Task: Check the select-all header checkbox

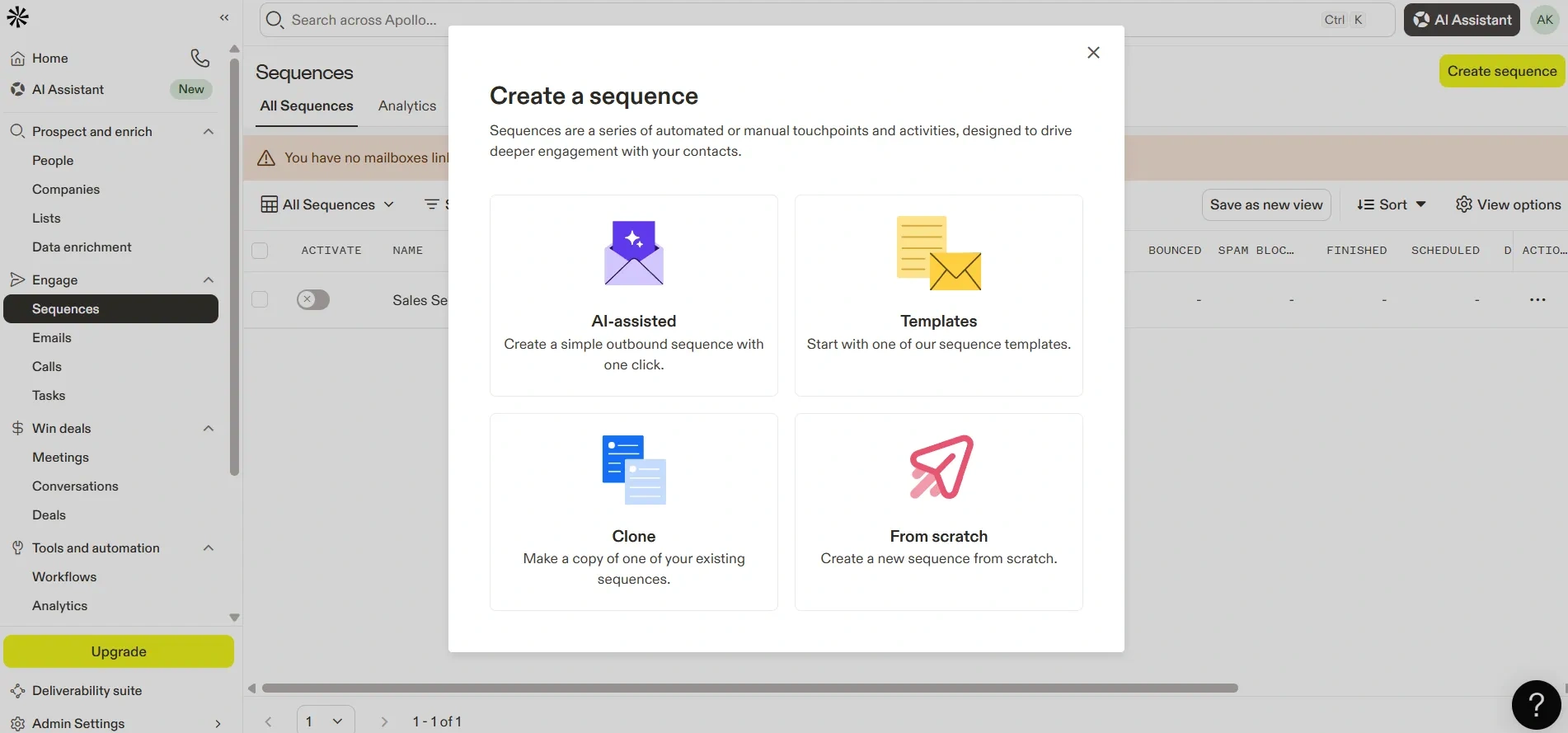Action: (x=260, y=251)
